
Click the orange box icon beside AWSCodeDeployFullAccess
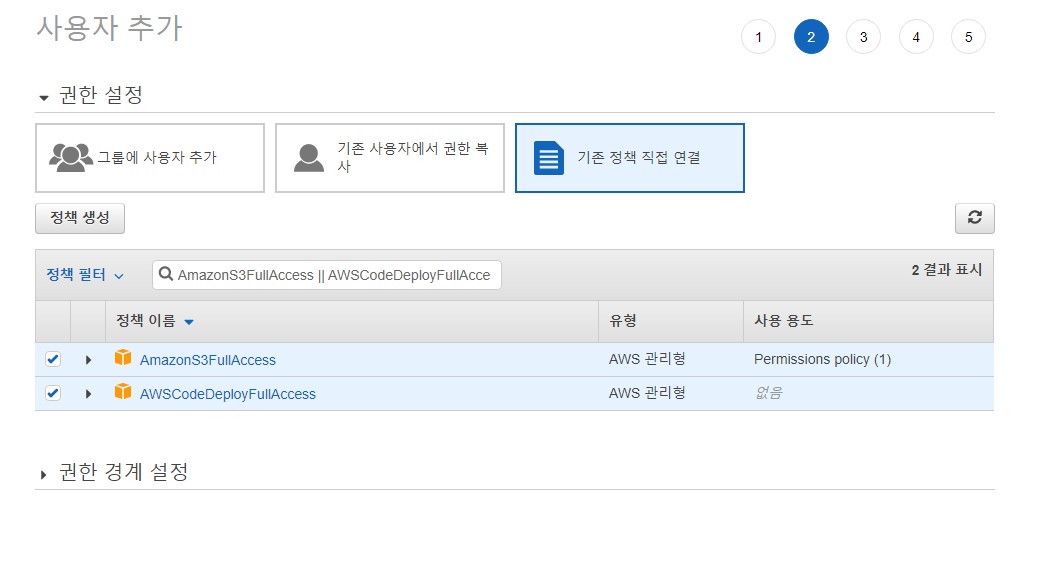(123, 392)
